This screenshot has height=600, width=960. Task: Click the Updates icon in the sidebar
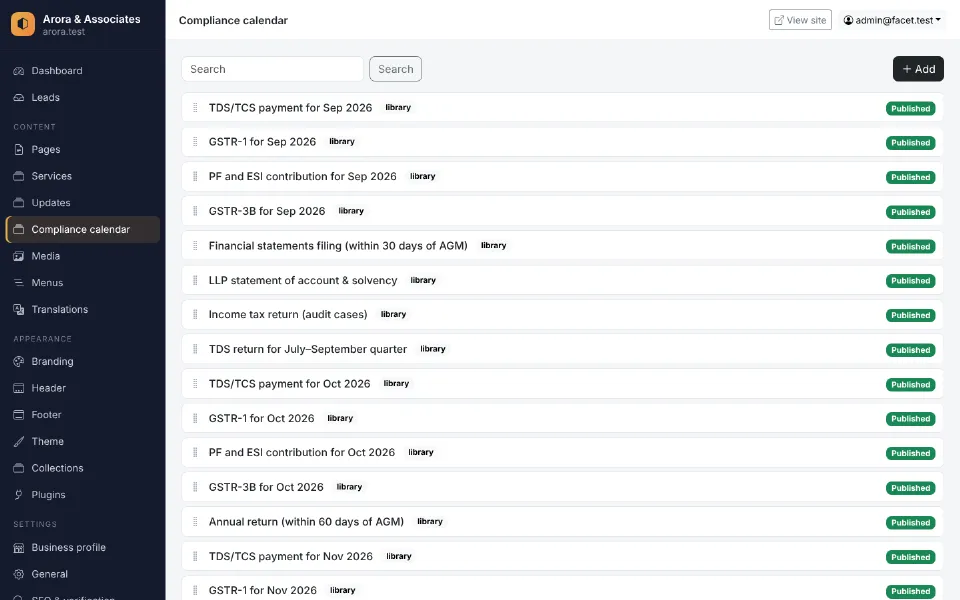19,203
